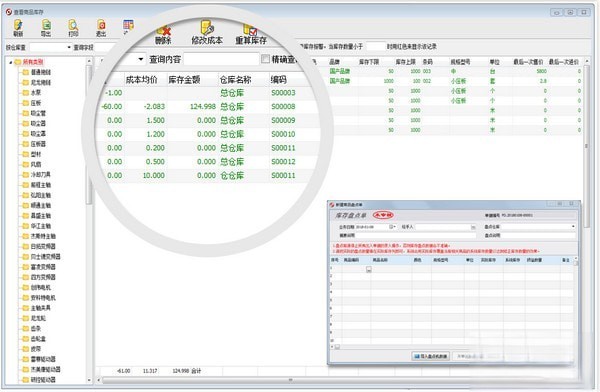This screenshot has width=600, height=392.
Task: Open the query field dropdown beside 查询内容
Action: 141,59
